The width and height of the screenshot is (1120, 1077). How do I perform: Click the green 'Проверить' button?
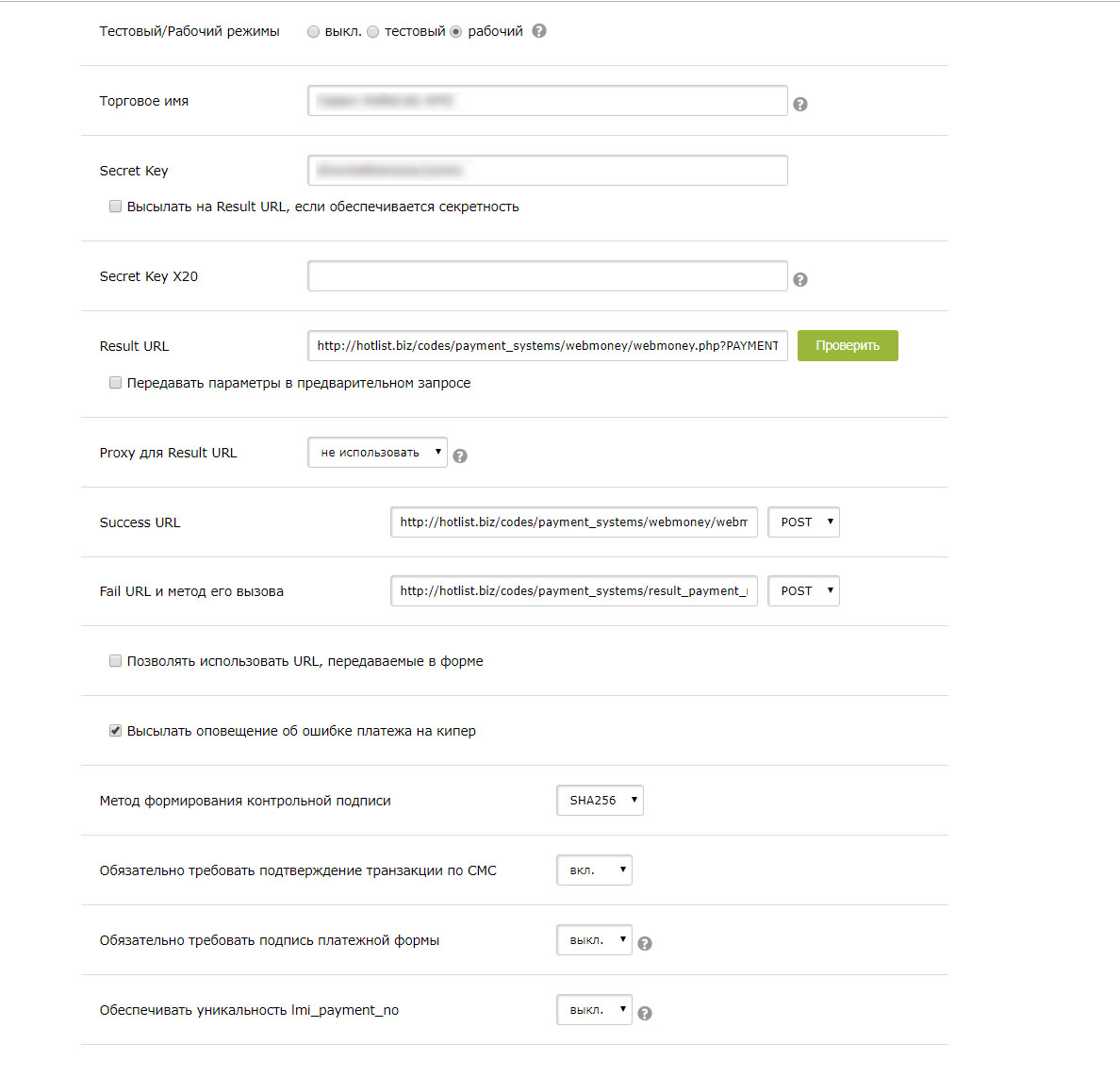pyautogui.click(x=848, y=346)
